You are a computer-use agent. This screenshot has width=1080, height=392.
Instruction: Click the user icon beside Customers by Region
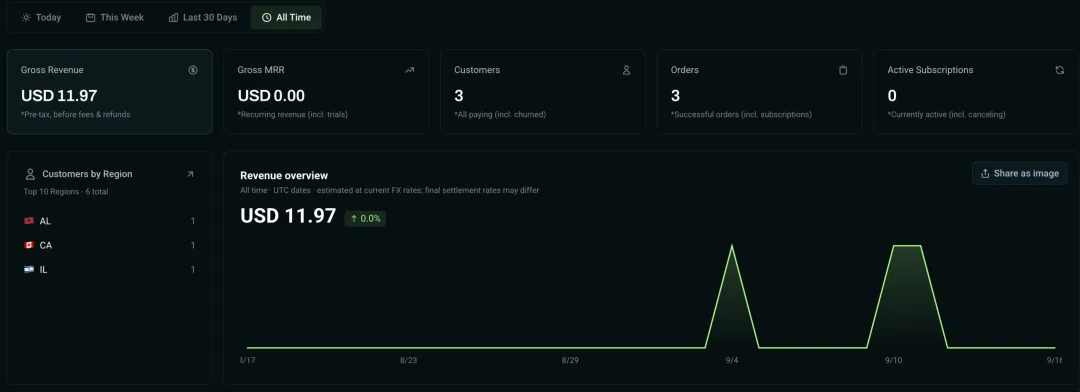tap(30, 174)
